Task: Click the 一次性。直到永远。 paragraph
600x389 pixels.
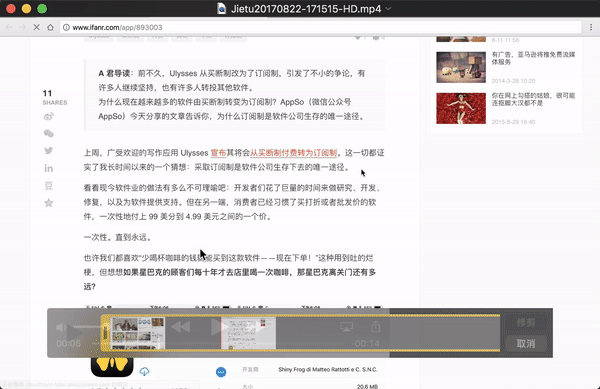Action: tap(118, 238)
